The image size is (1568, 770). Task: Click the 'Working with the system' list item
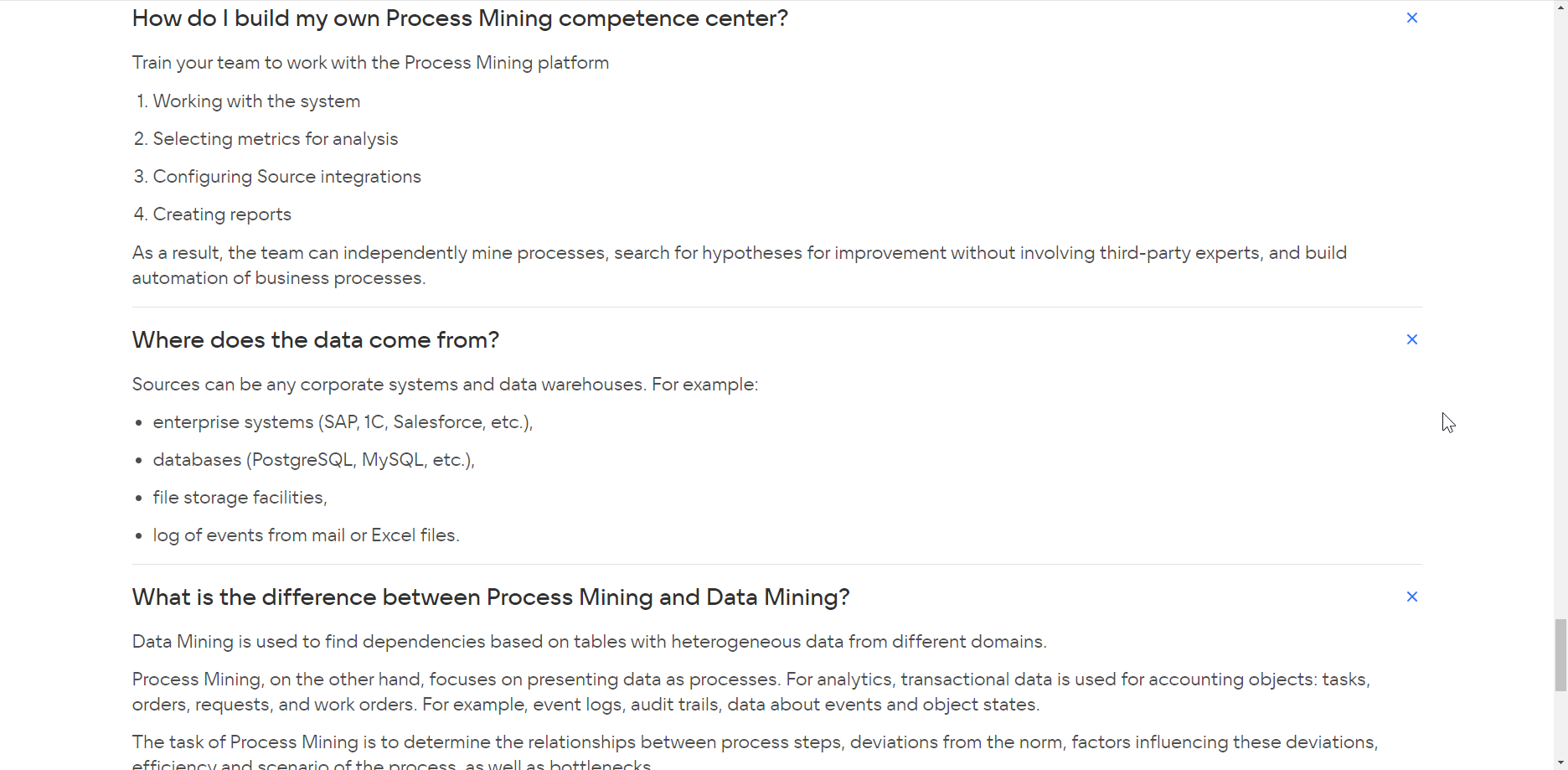click(x=256, y=101)
